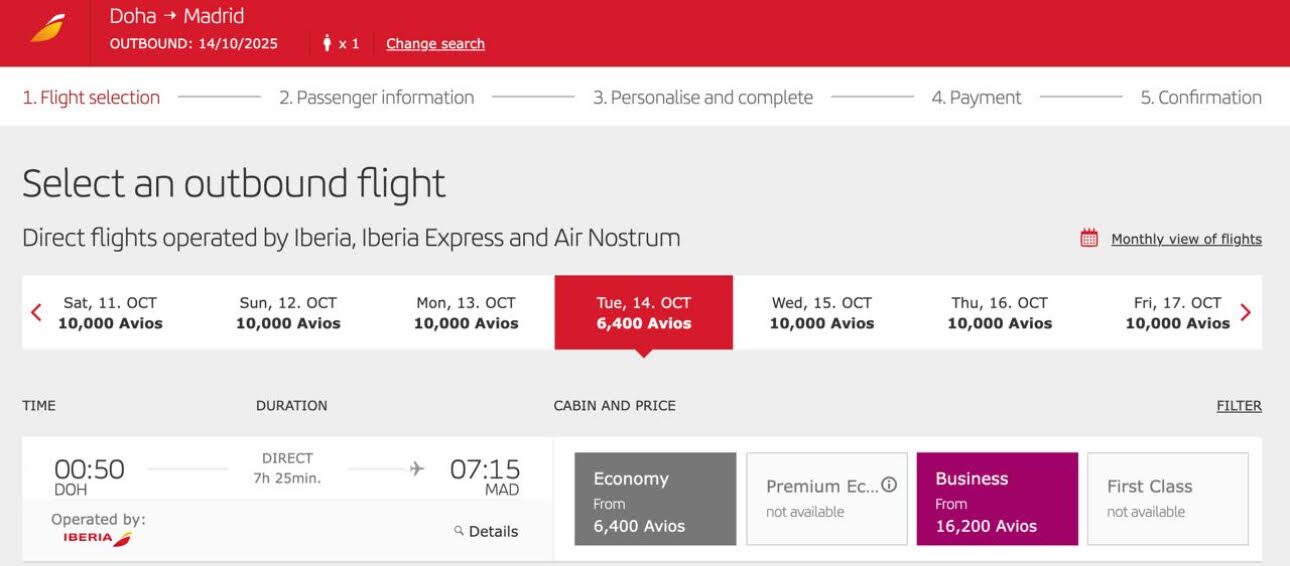The image size is (1290, 566).
Task: Click the magnifier icon beside Details
Action: point(459,531)
